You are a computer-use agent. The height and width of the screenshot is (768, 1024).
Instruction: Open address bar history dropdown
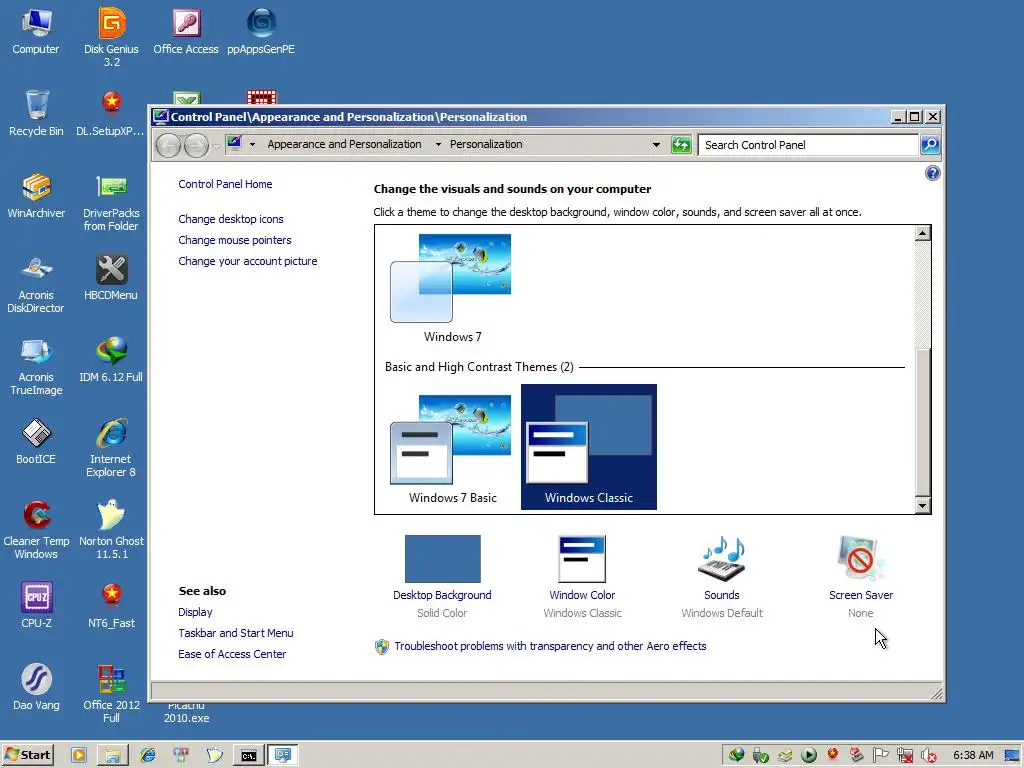[x=656, y=145]
